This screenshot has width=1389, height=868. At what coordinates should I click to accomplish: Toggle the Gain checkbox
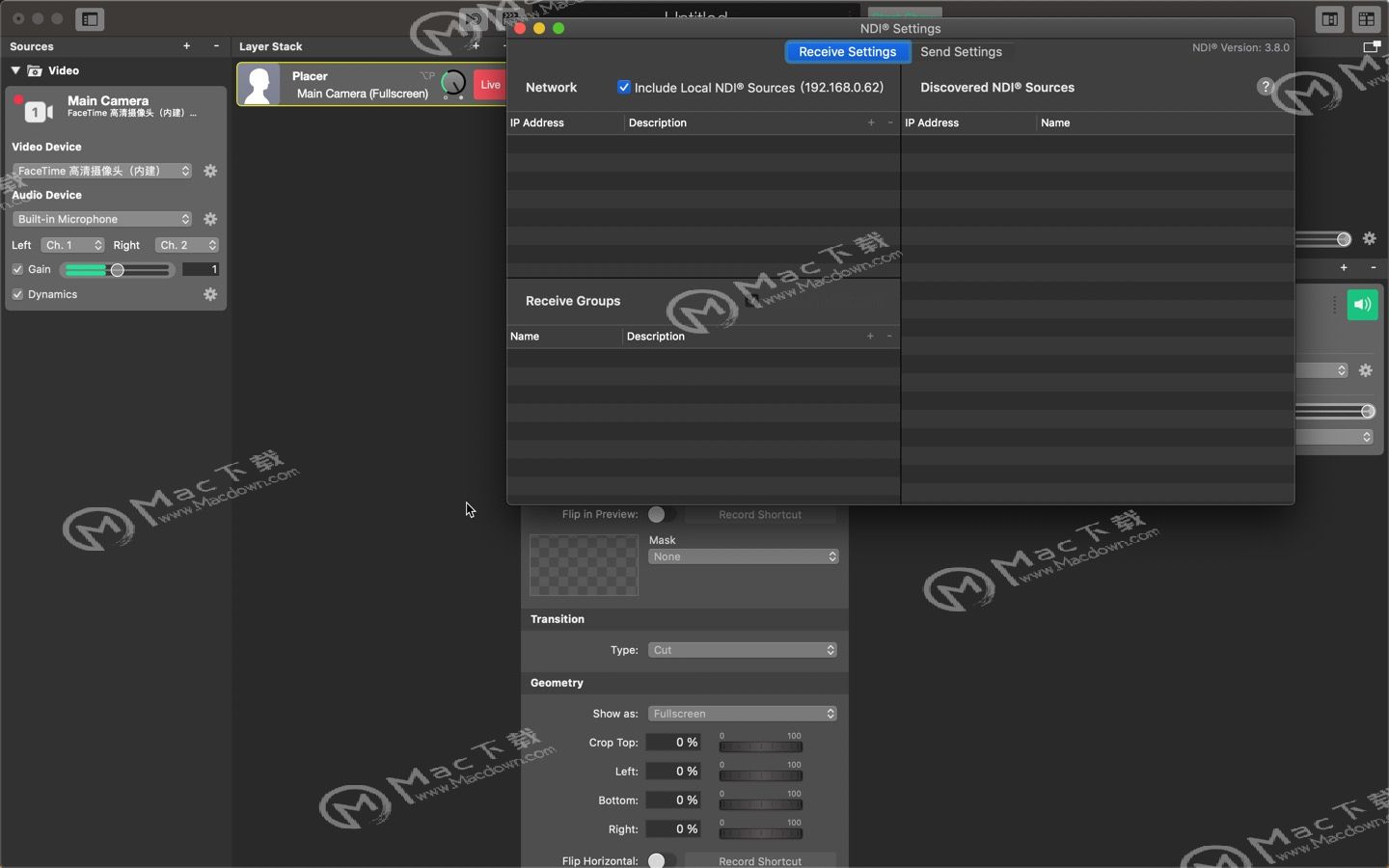[17, 269]
